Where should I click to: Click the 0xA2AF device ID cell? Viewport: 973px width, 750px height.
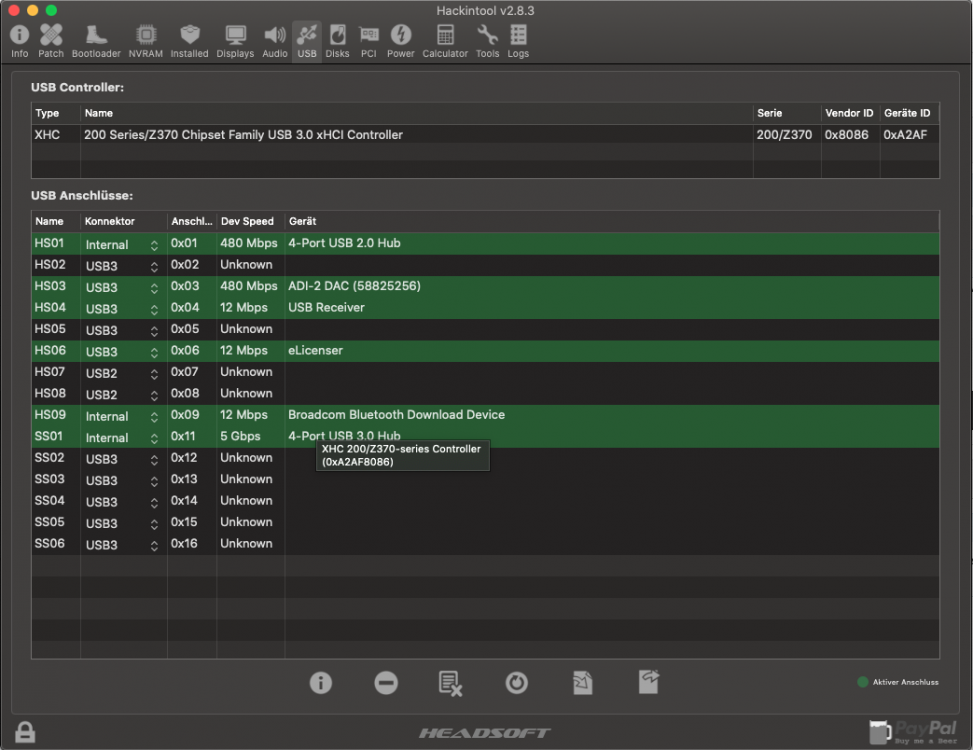point(905,135)
